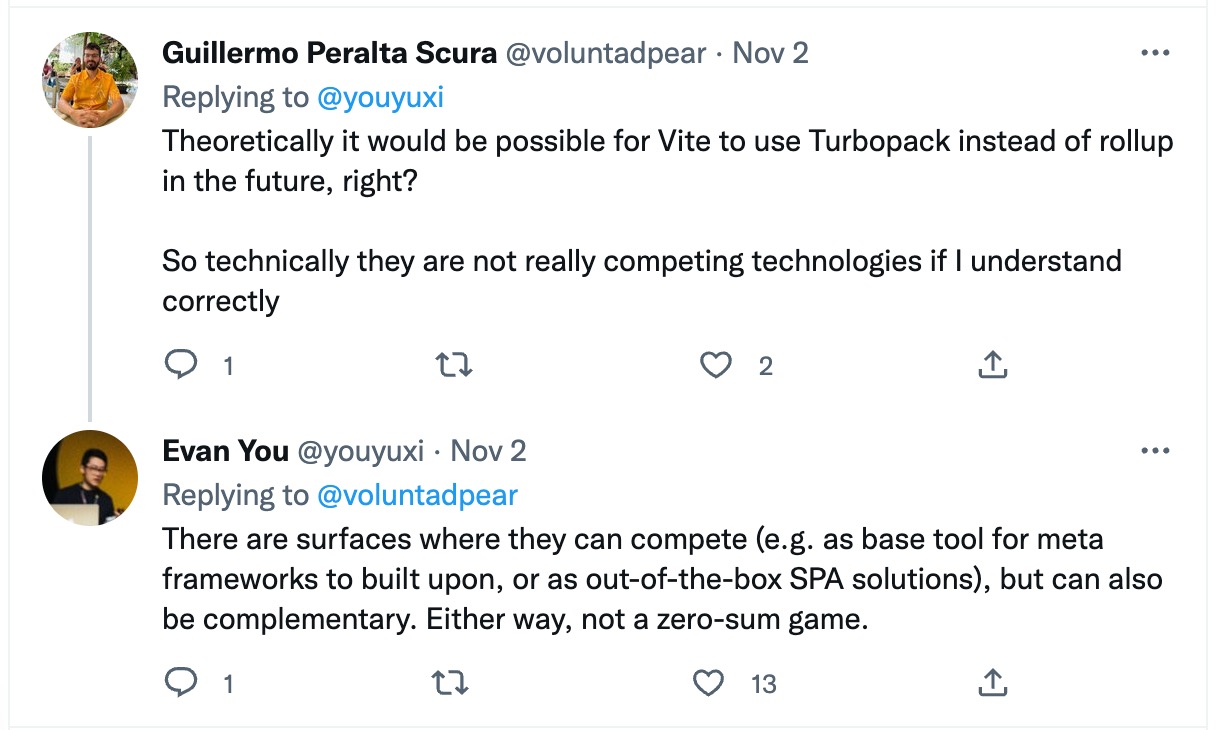The width and height of the screenshot is (1218, 730).
Task: Open Nov 2 timestamp on Guillermo's tweet
Action: click(770, 52)
